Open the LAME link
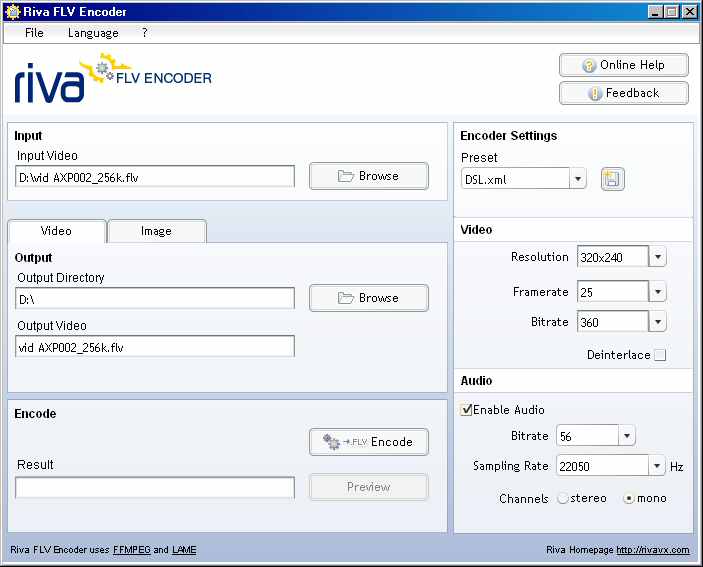 click(184, 550)
